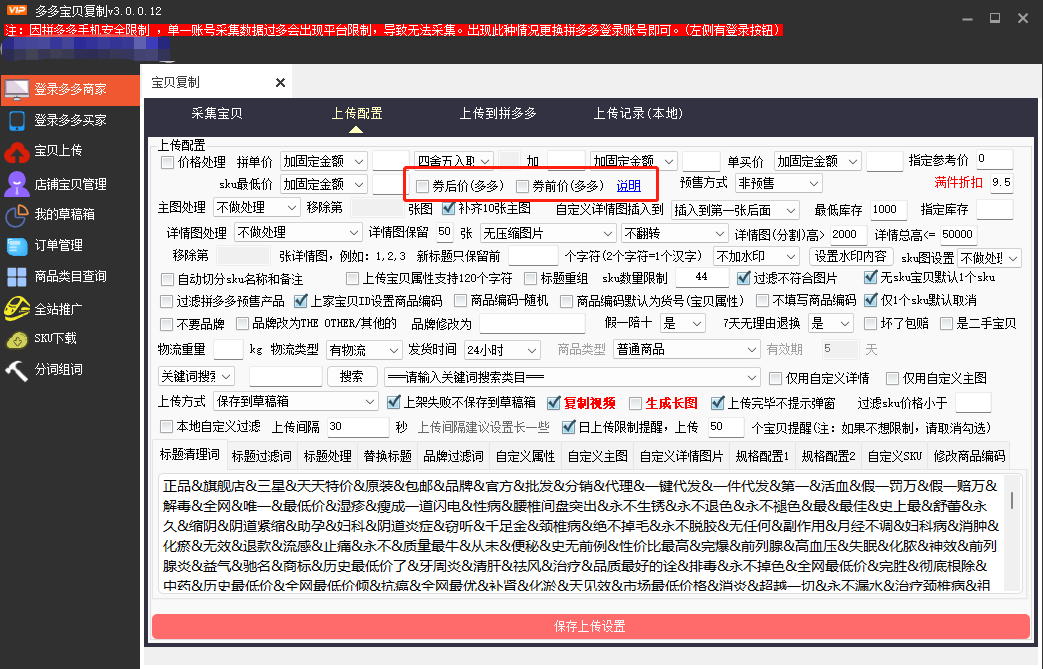The image size is (1043, 669).
Task: Open the 自定义SKU tab
Action: (x=895, y=456)
